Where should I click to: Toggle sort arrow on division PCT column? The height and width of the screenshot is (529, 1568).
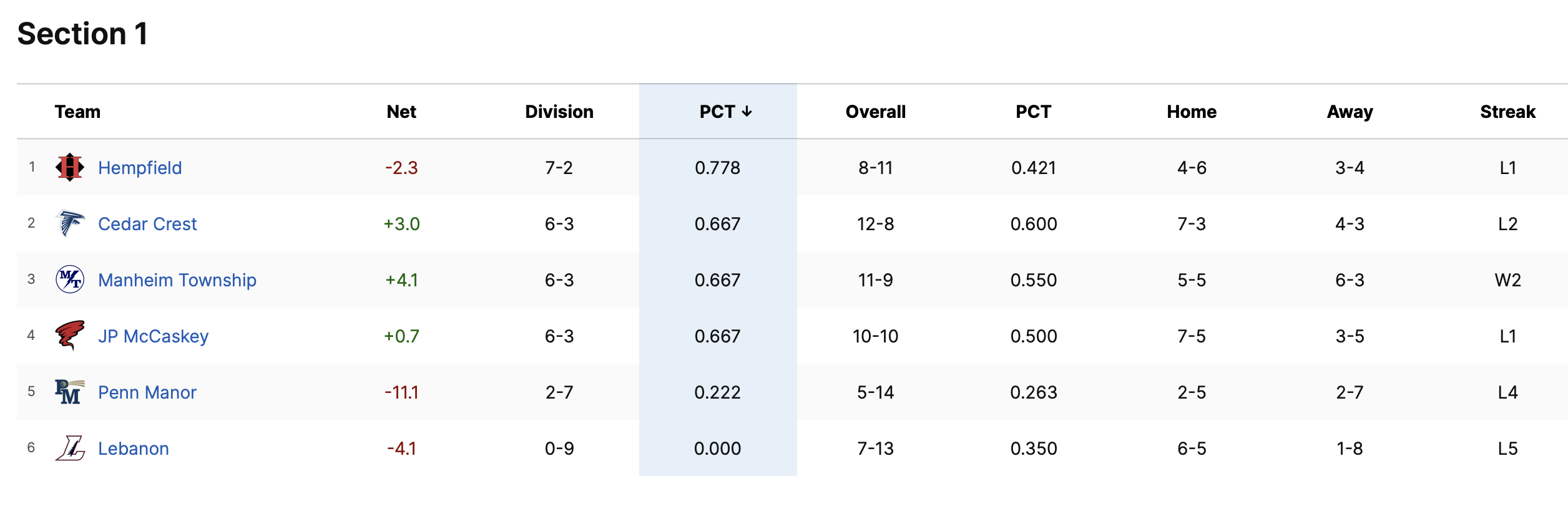(x=747, y=112)
